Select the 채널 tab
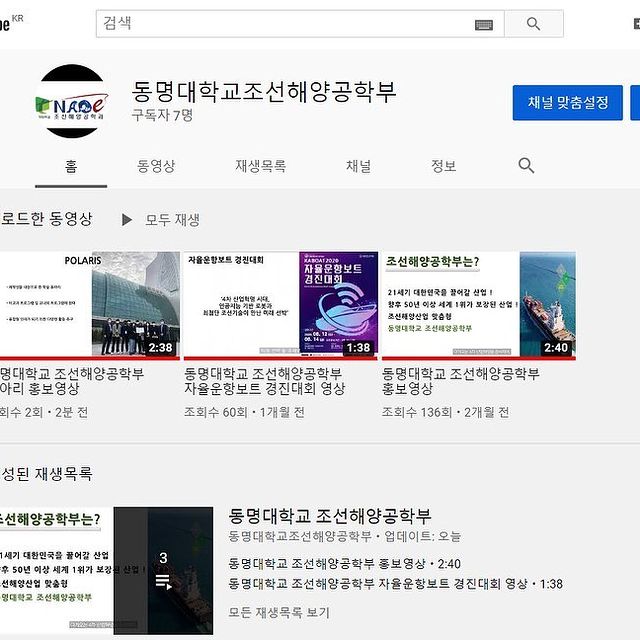Image resolution: width=640 pixels, height=640 pixels. (x=358, y=166)
